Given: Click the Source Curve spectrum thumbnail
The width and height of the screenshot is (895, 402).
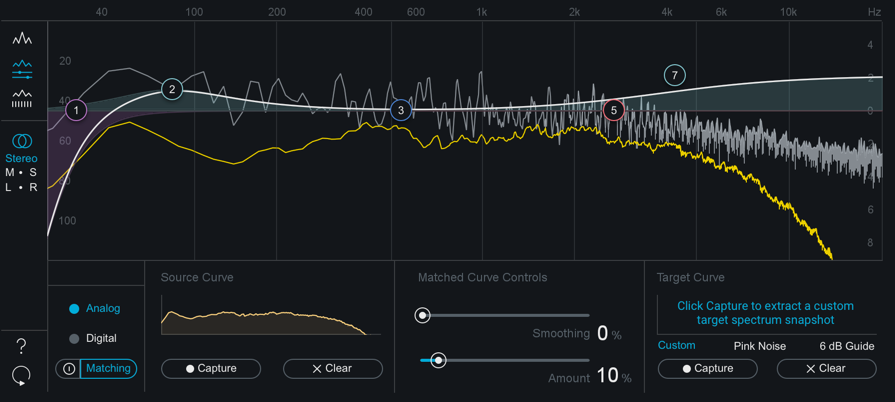Looking at the screenshot, I should coord(271,315).
